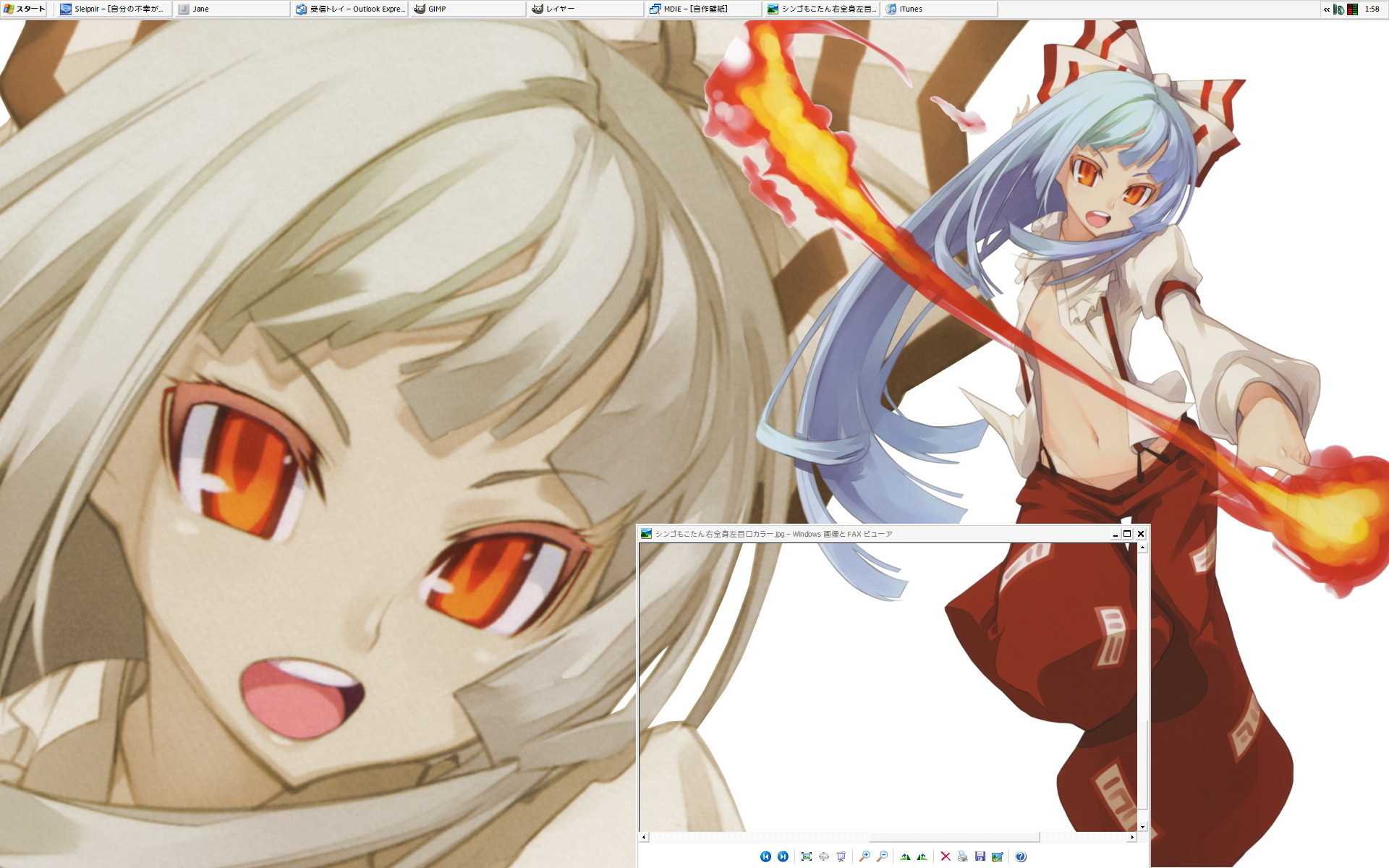Screen dimensions: 1389x868
Task: Print the image via the printer icon
Action: coord(963,856)
